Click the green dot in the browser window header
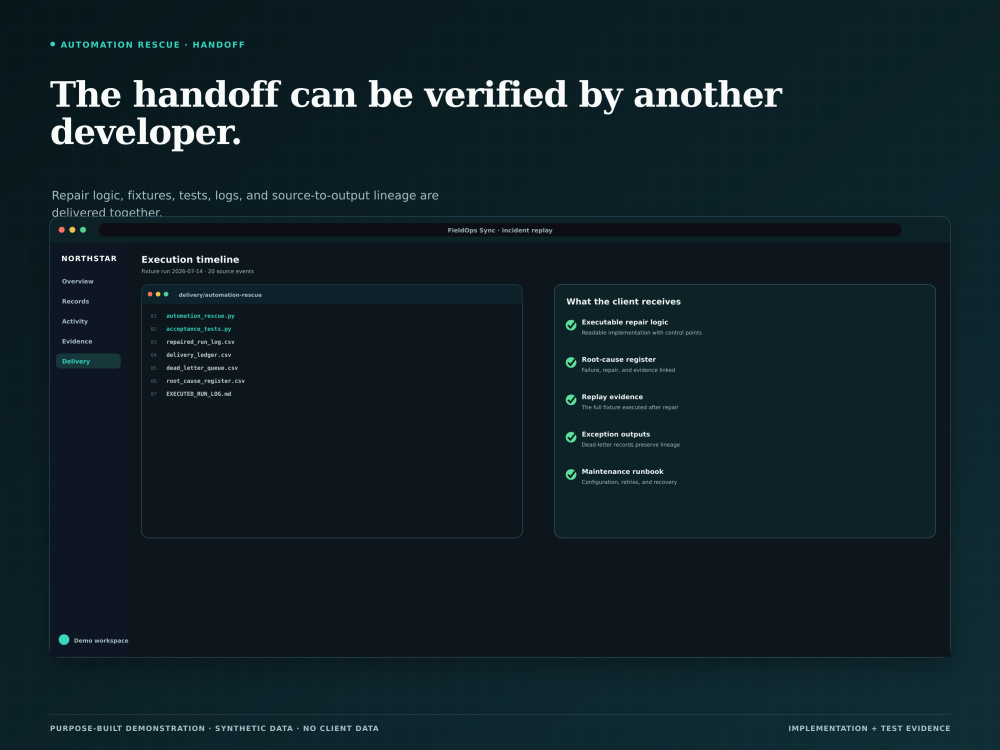The width and height of the screenshot is (1000, 750). (x=83, y=230)
